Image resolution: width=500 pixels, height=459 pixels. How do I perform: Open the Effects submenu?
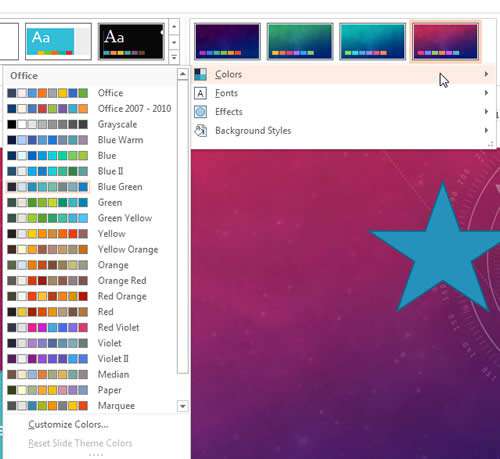(343, 112)
